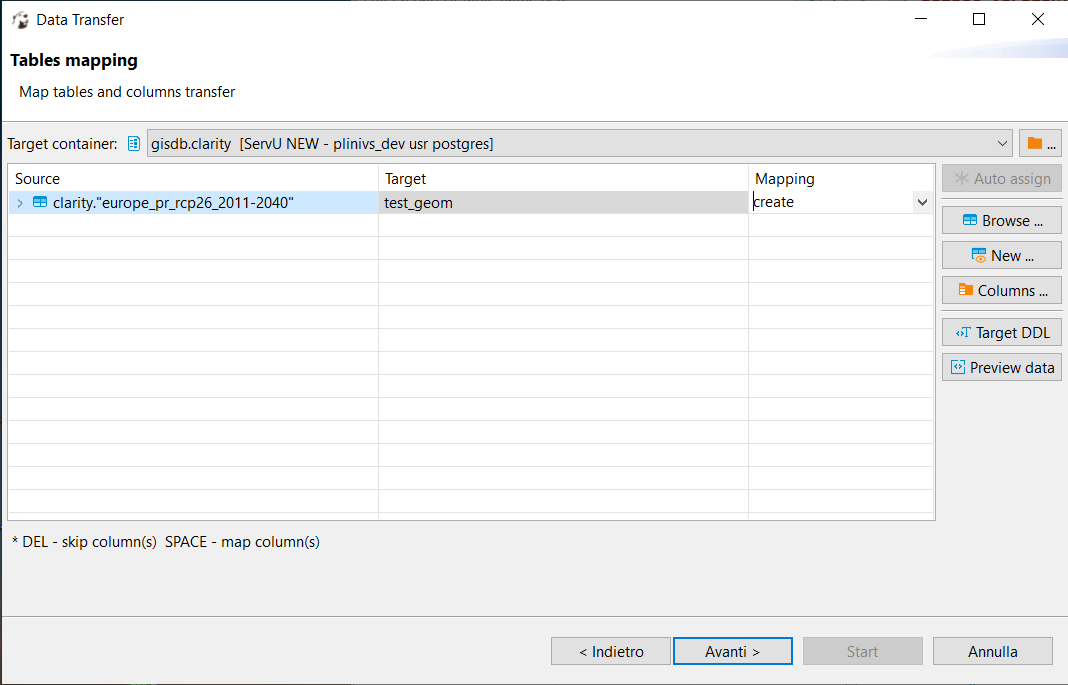Click the test_geom target name cell
1068x685 pixels.
pyautogui.click(x=450, y=201)
